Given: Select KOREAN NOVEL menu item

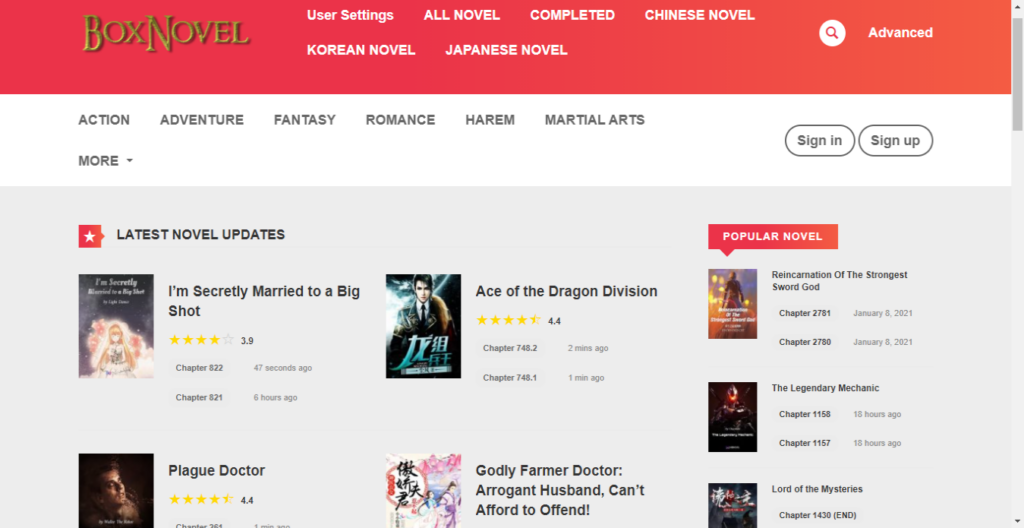Looking at the screenshot, I should point(361,50).
